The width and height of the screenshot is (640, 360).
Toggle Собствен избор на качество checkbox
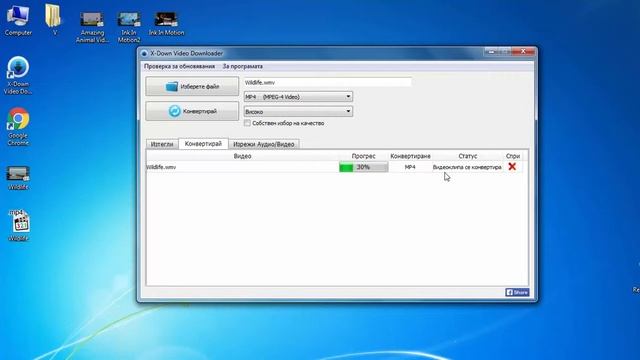[x=247, y=123]
